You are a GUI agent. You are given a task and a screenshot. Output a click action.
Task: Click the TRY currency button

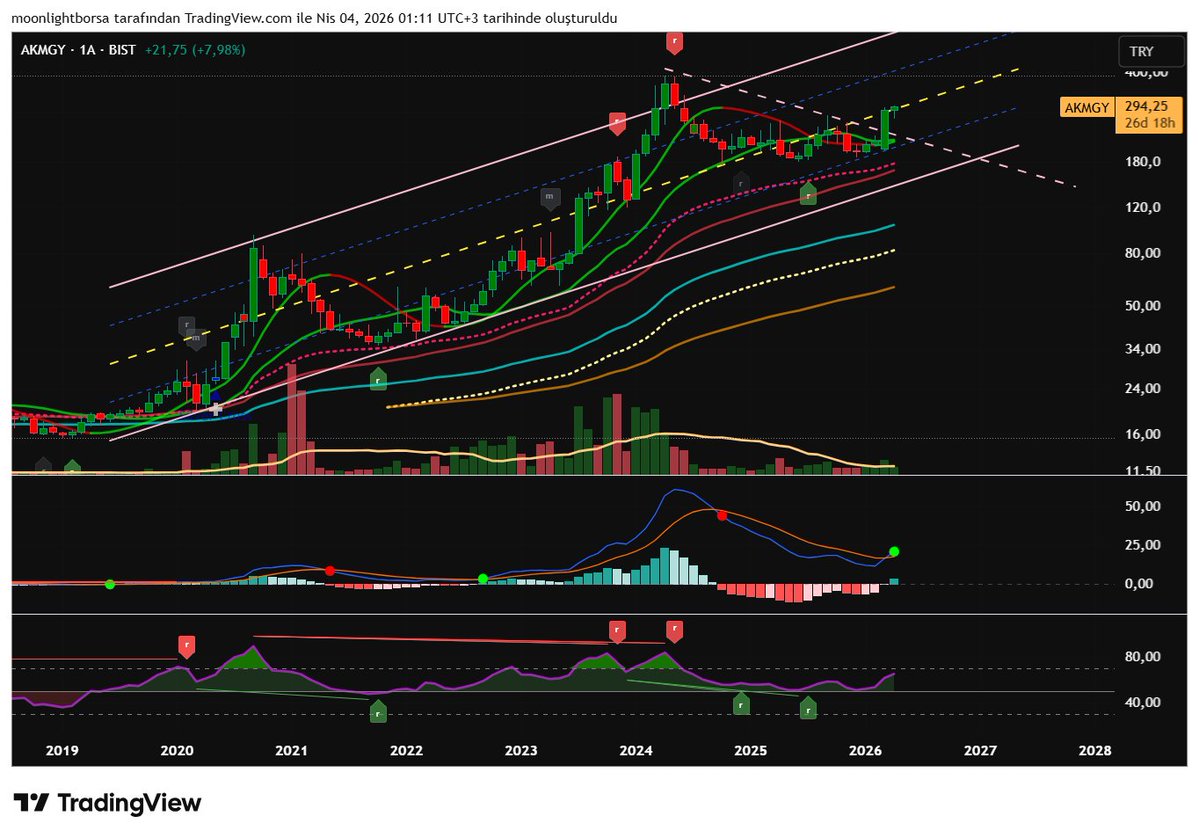[x=1152, y=51]
